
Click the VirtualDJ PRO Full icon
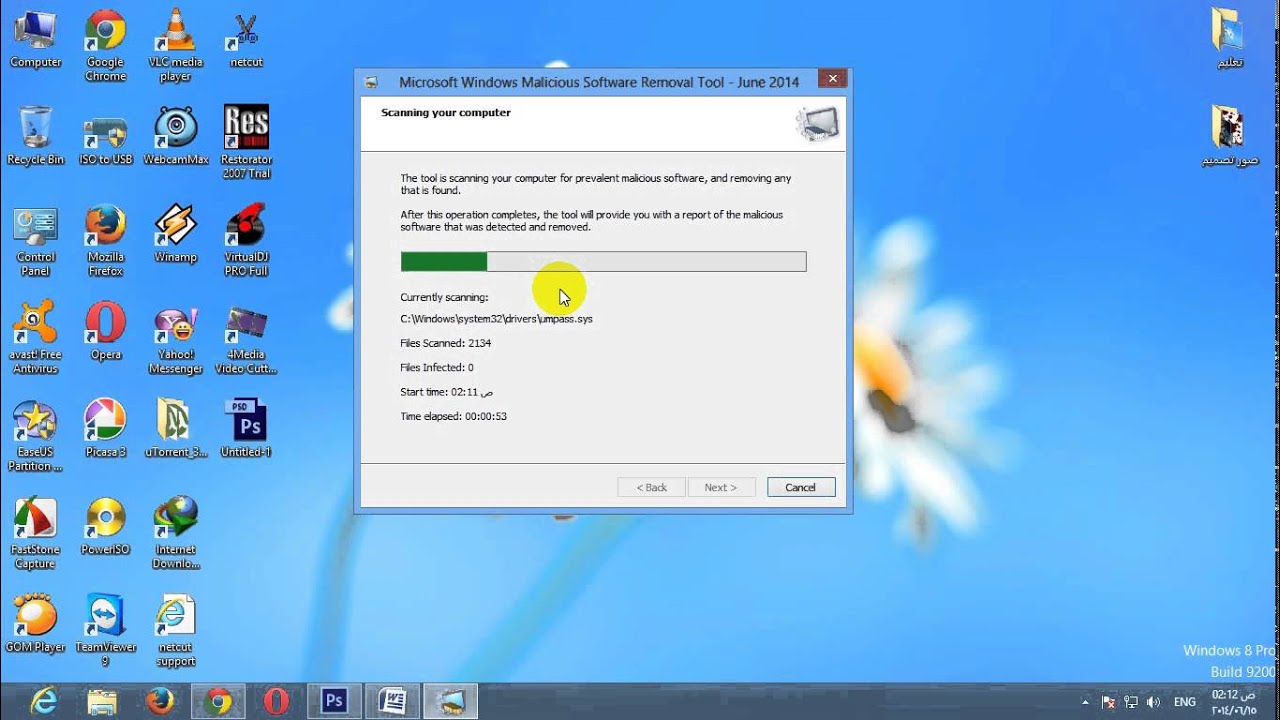coord(246,241)
